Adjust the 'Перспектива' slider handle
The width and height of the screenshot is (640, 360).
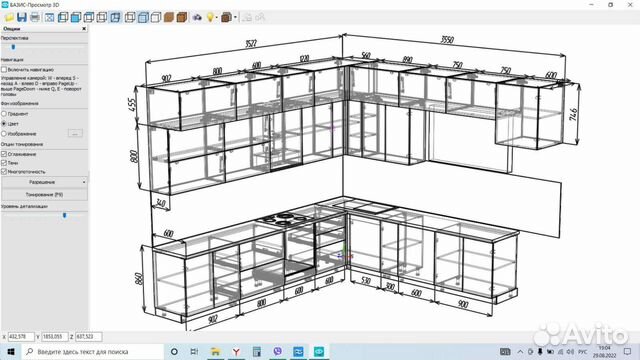point(13,47)
